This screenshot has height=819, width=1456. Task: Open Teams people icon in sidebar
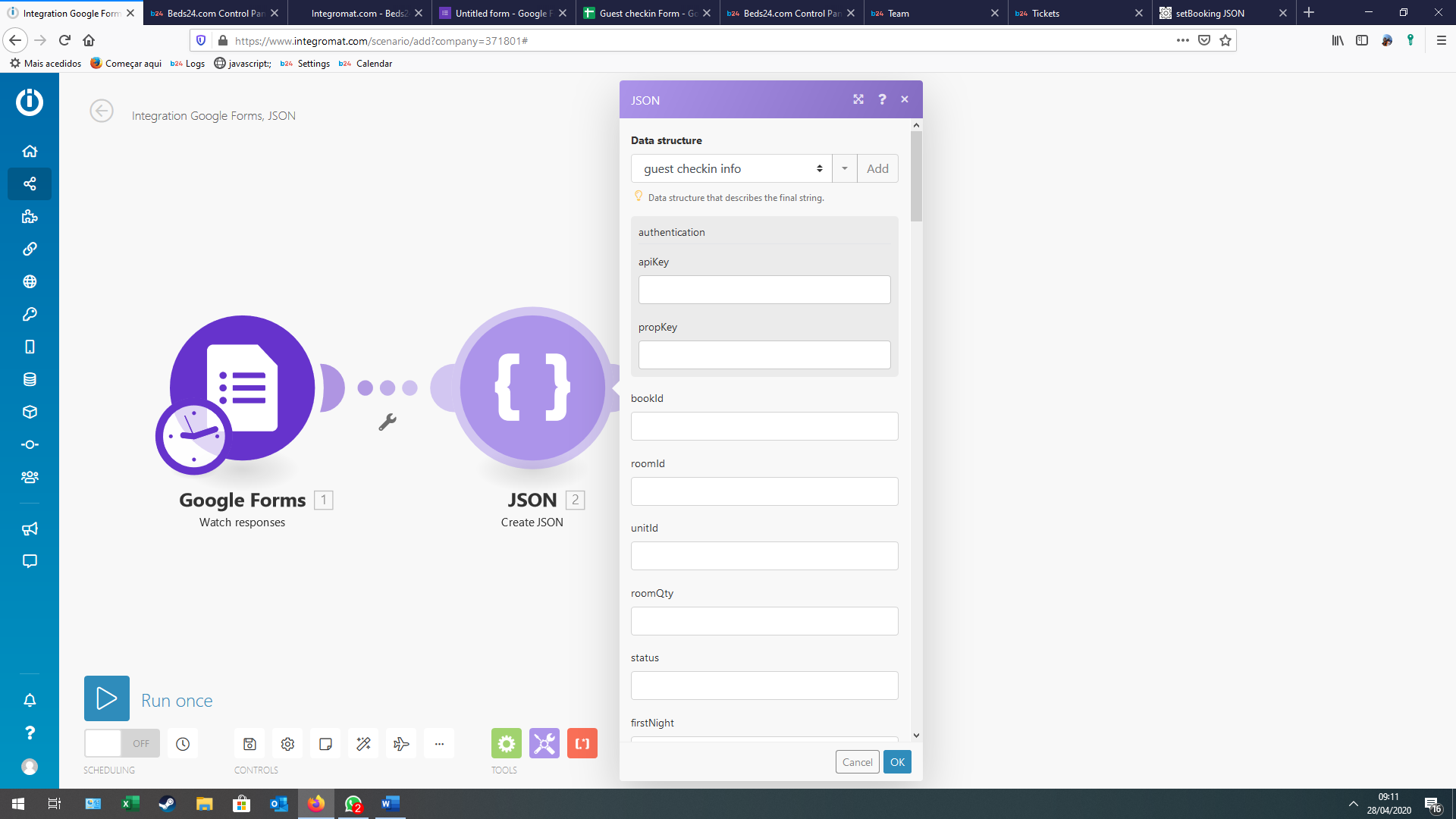30,477
